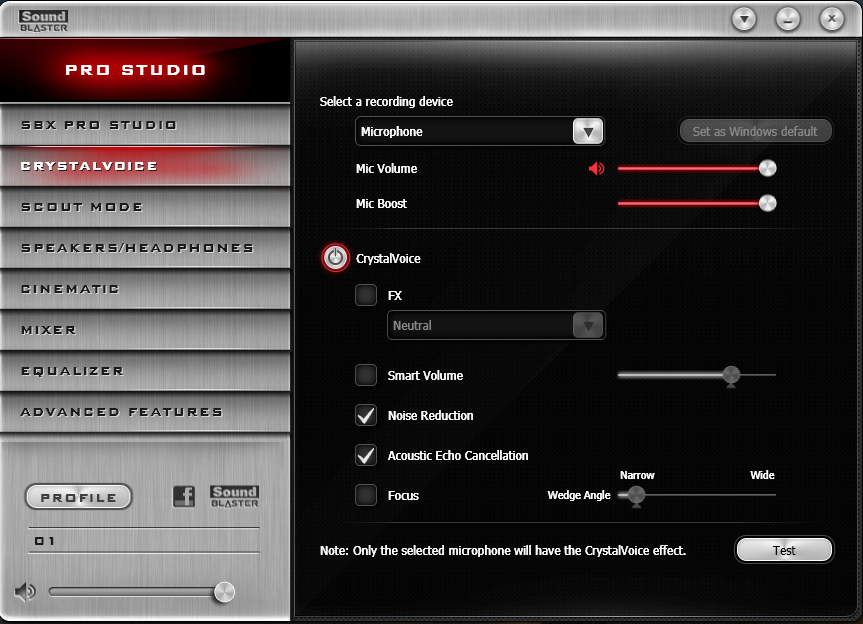
Task: Click the 'Select a recording device' label
Action: pos(386,102)
